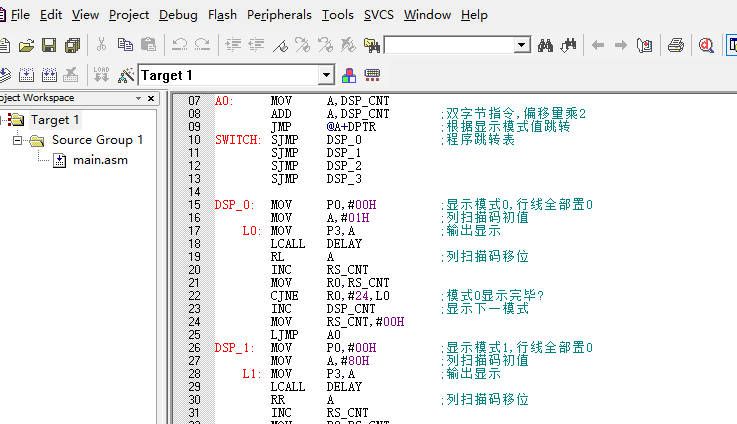Navigate backward with left arrow icon
Image resolution: width=737 pixels, height=424 pixels.
[598, 45]
